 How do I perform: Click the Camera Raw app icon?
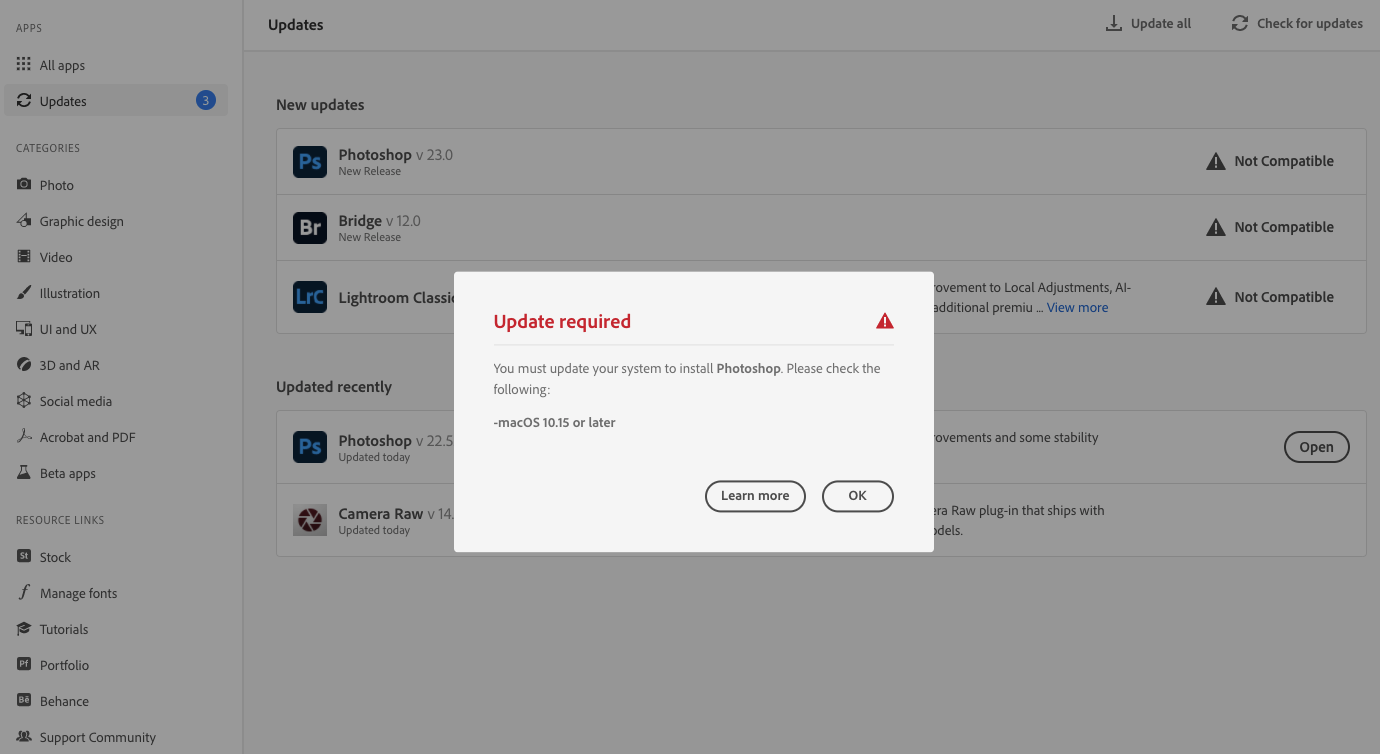coord(310,520)
